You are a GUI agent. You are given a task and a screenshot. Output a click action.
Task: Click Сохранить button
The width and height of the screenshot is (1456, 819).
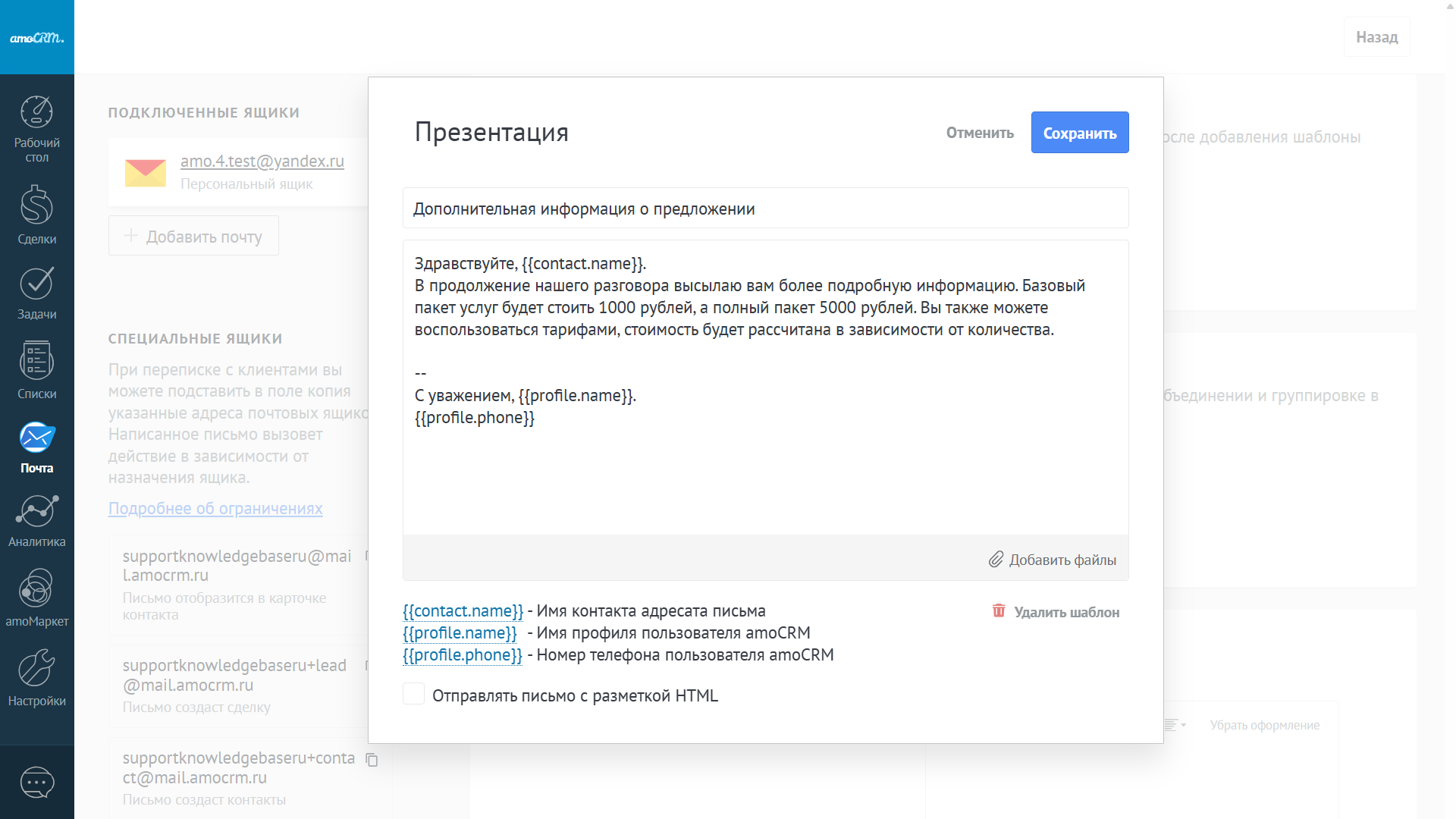[1079, 133]
